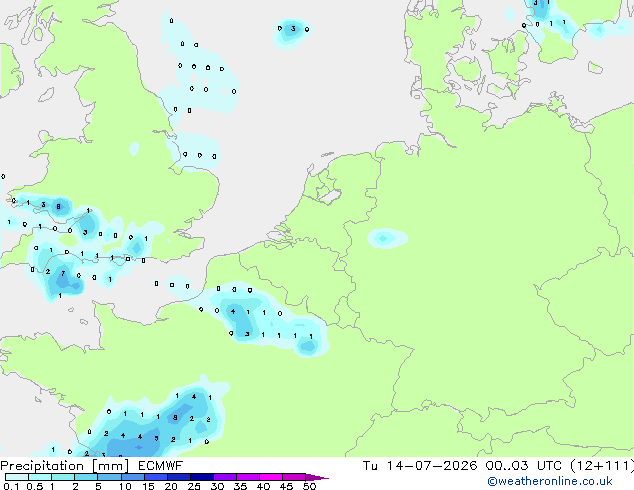
Task: Click the 40–45 mm magenta legend swatch
Action: click(x=271, y=477)
